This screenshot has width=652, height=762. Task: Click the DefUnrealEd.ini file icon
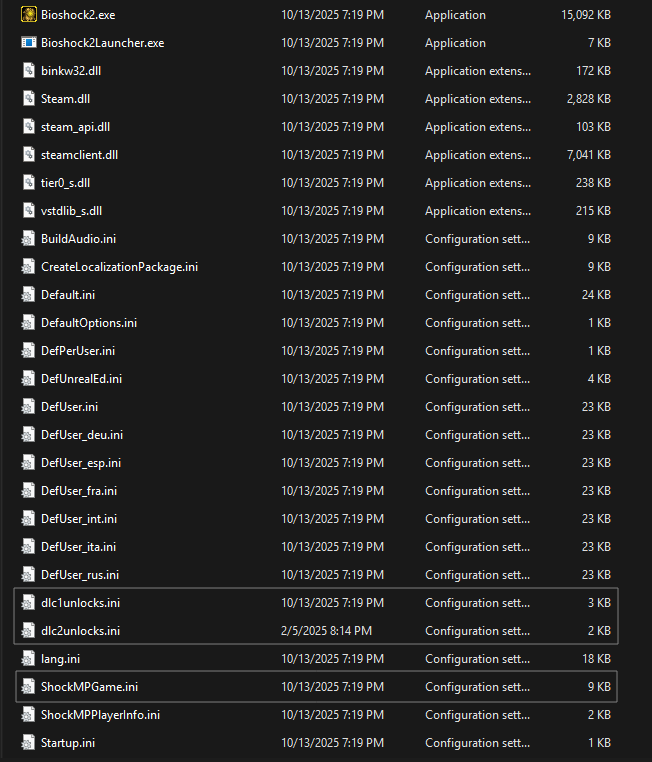click(28, 379)
